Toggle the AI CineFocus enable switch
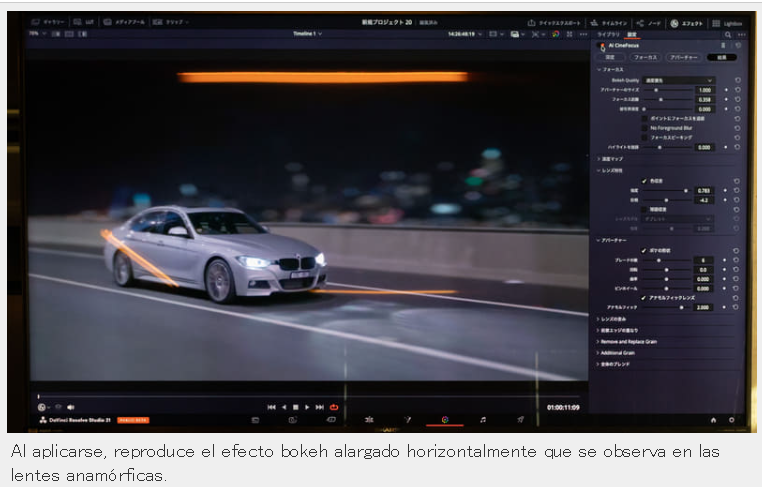The image size is (762, 487). pos(602,46)
